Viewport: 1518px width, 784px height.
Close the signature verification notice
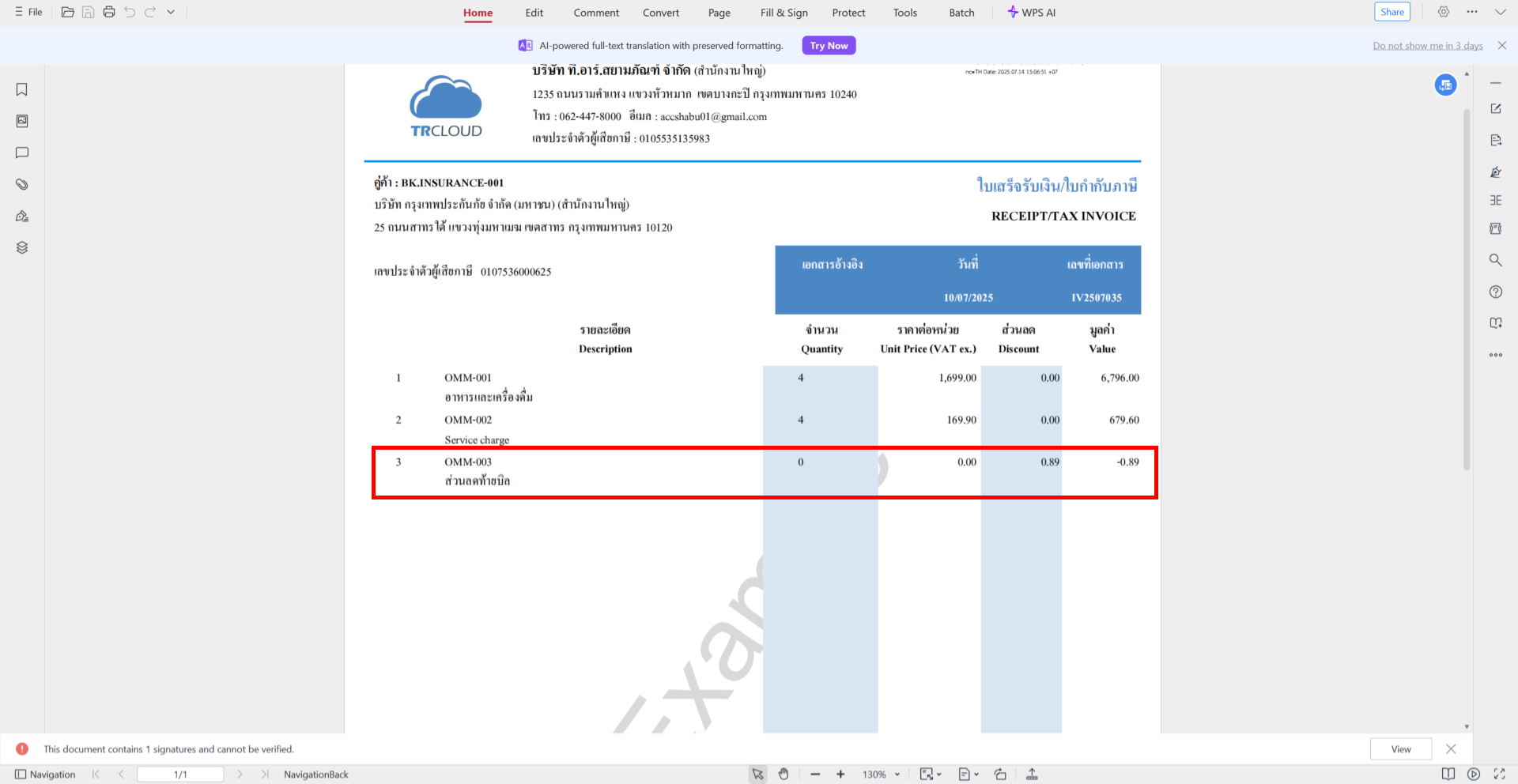pyautogui.click(x=1451, y=748)
